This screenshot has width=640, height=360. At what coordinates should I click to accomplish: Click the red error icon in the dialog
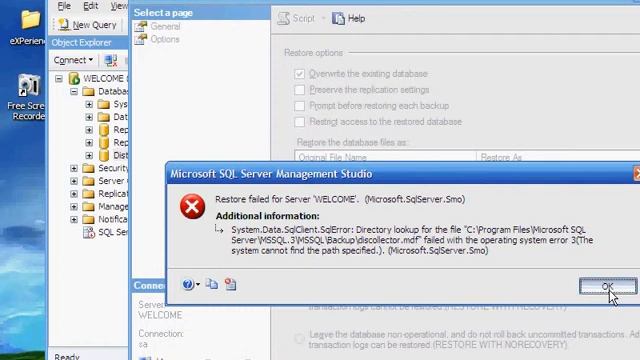[x=192, y=207]
